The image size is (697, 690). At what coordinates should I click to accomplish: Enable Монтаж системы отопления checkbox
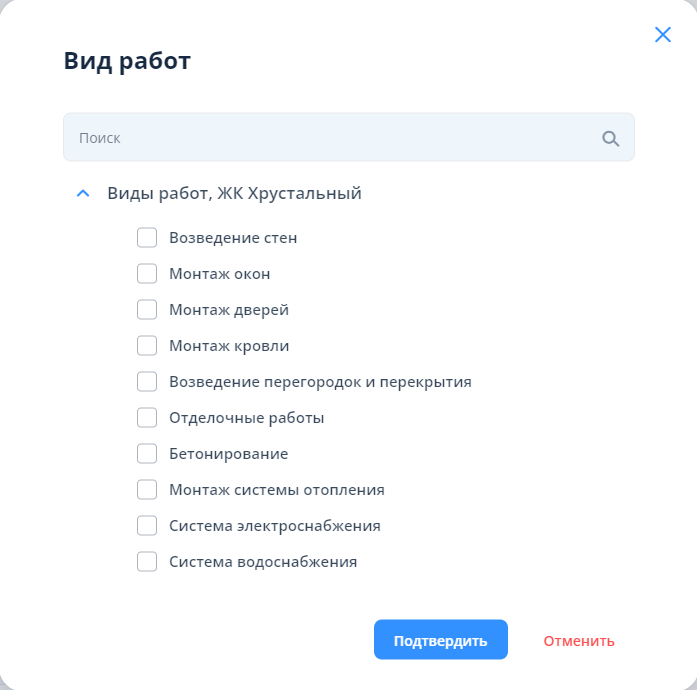point(147,490)
